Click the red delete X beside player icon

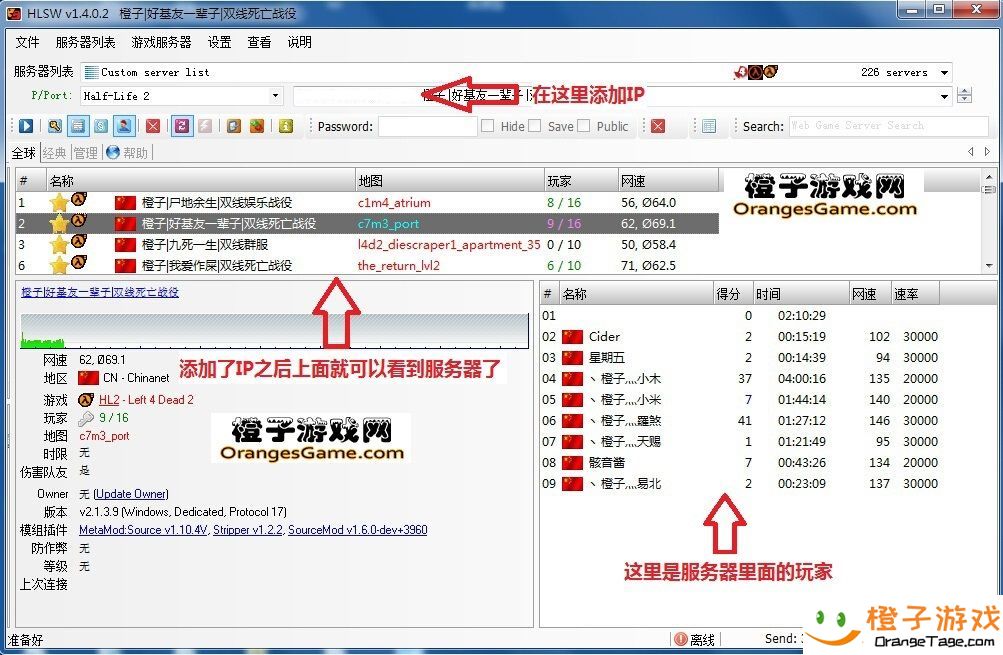point(153,126)
